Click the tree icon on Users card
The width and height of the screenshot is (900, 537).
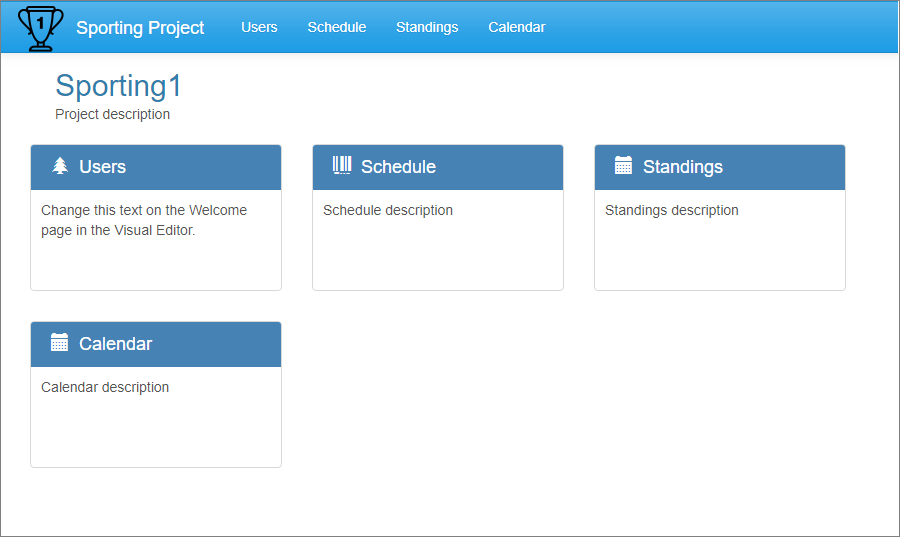click(60, 166)
